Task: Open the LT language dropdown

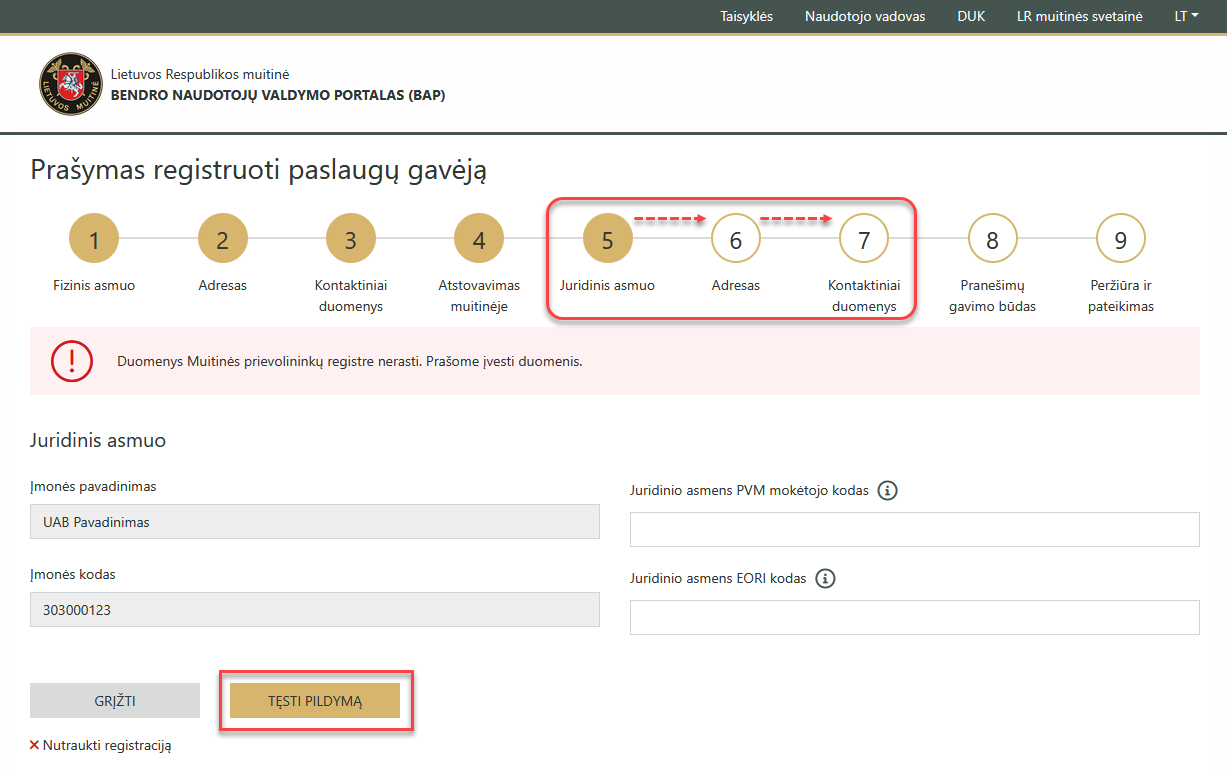Action: tap(1184, 16)
